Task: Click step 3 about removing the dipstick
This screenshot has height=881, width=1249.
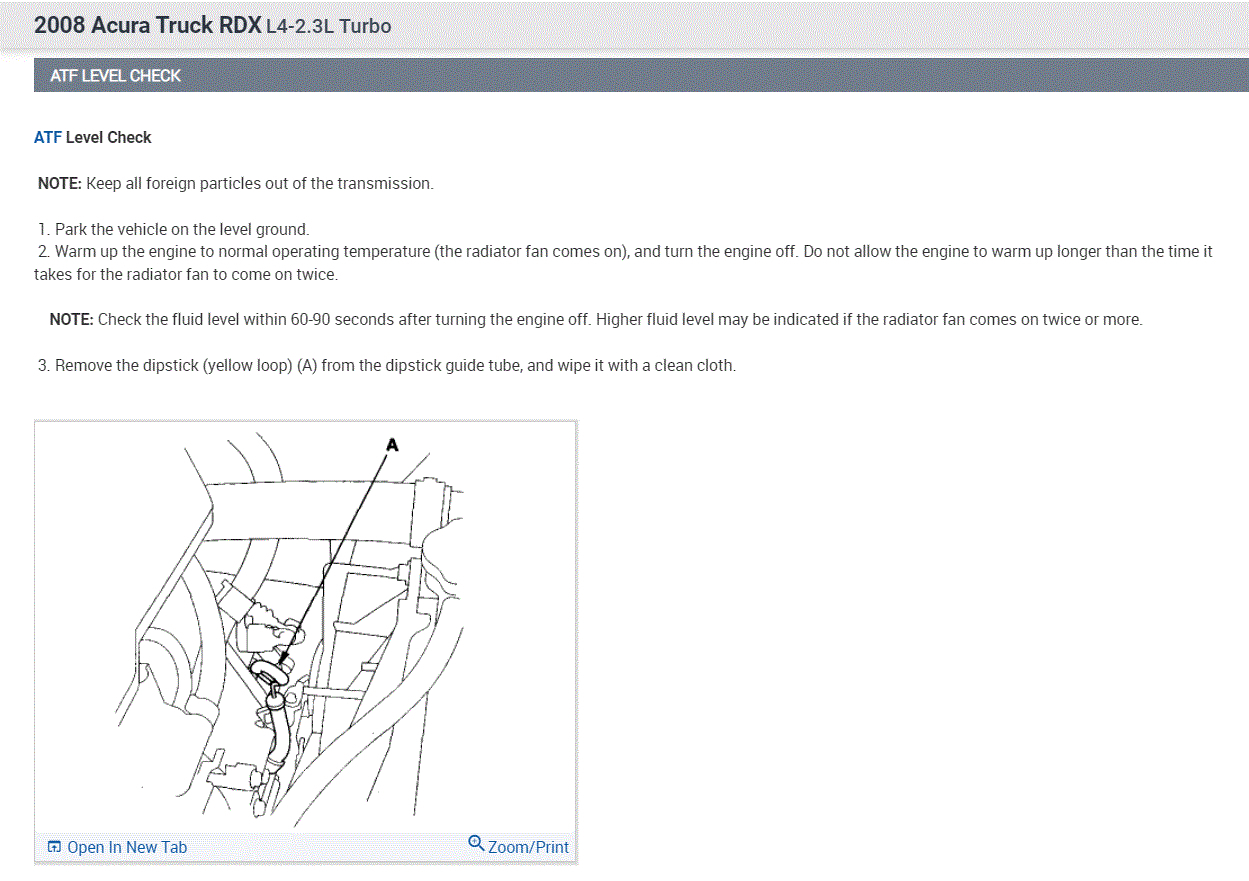Action: pos(387,366)
